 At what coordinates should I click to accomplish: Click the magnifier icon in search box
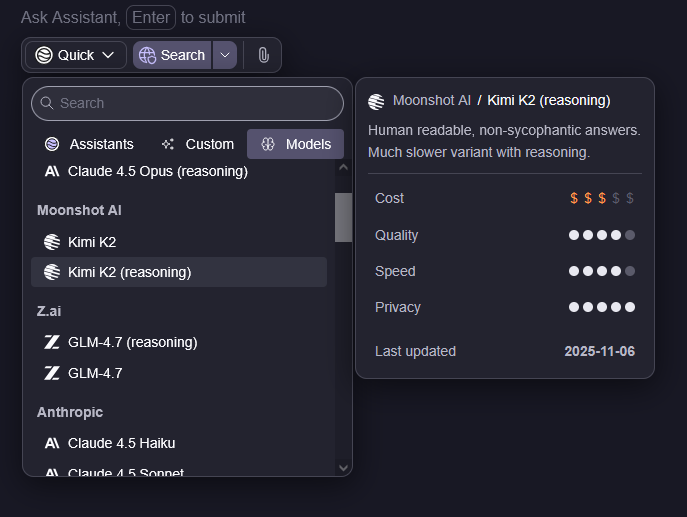tap(46, 103)
